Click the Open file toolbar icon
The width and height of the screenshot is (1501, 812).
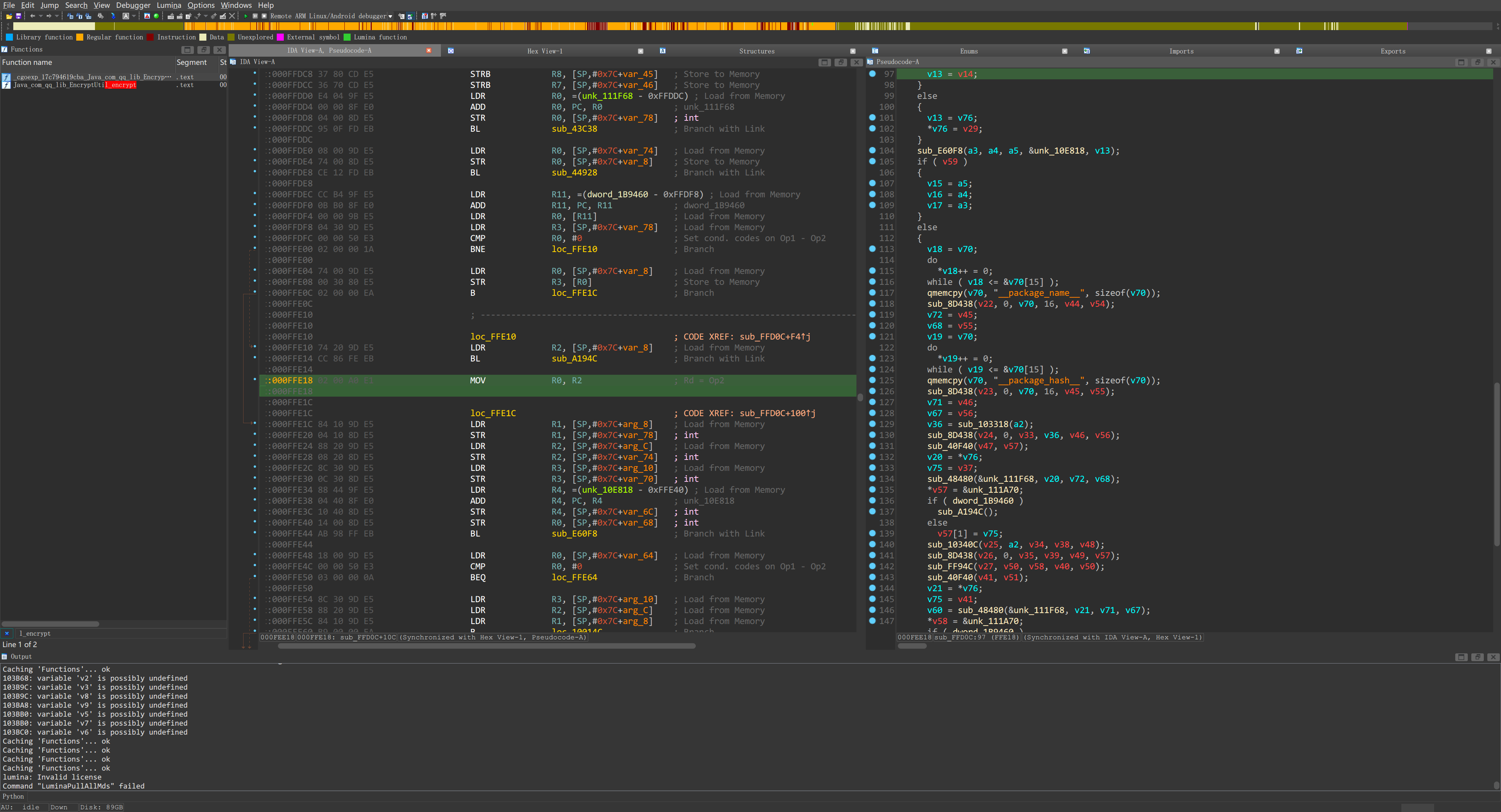9,16
